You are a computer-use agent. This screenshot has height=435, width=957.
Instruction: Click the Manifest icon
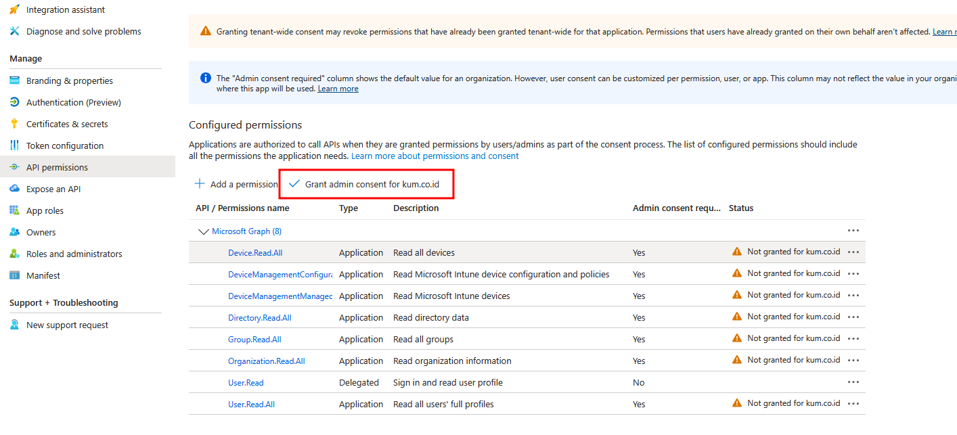pyautogui.click(x=15, y=276)
